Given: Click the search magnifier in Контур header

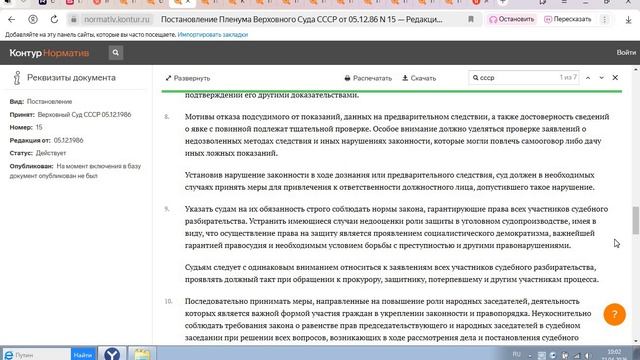Looking at the screenshot, I should coord(116,53).
